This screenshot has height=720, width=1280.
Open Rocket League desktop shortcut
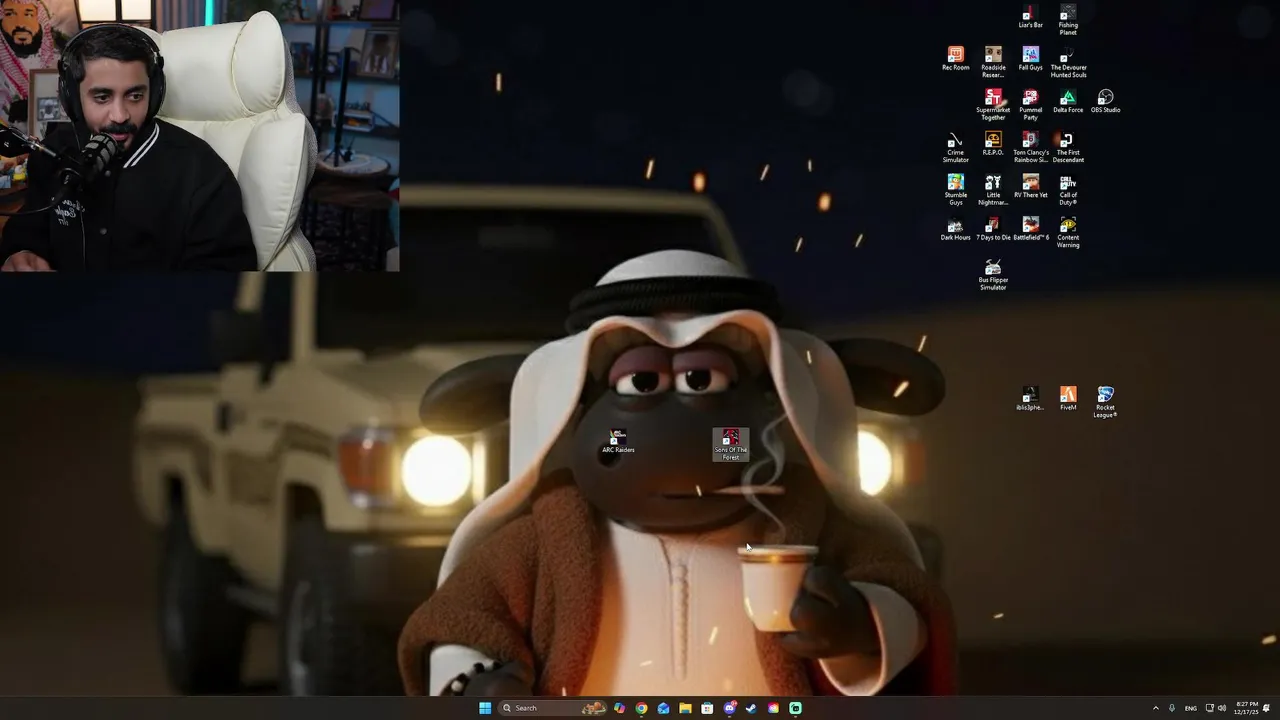1105,402
